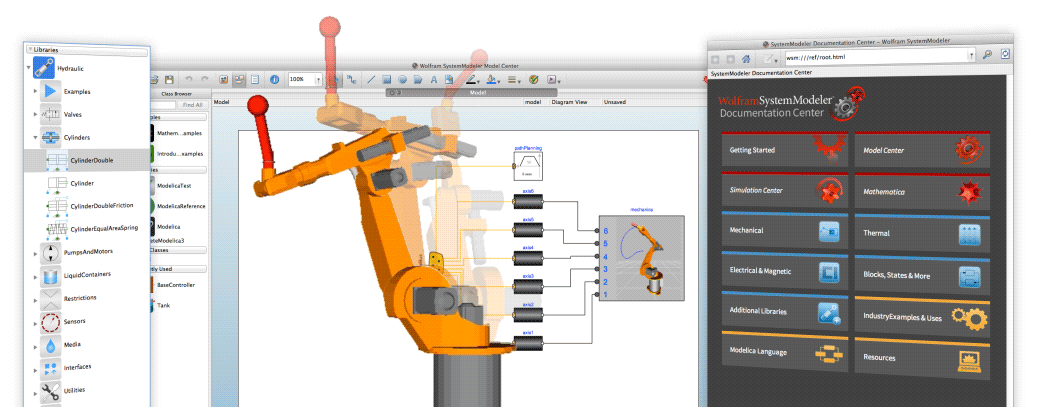The height and width of the screenshot is (407, 1044).
Task: Expand the PumpsAndMotors tree node
Action: click(35, 252)
